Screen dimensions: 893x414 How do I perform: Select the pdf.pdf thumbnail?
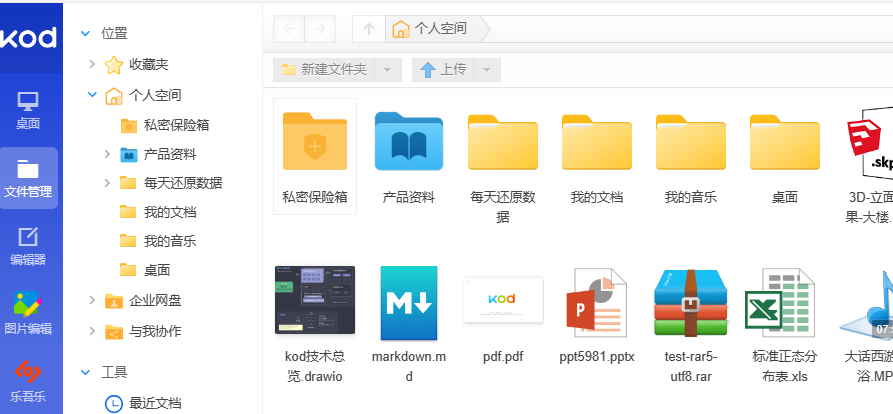tap(503, 300)
